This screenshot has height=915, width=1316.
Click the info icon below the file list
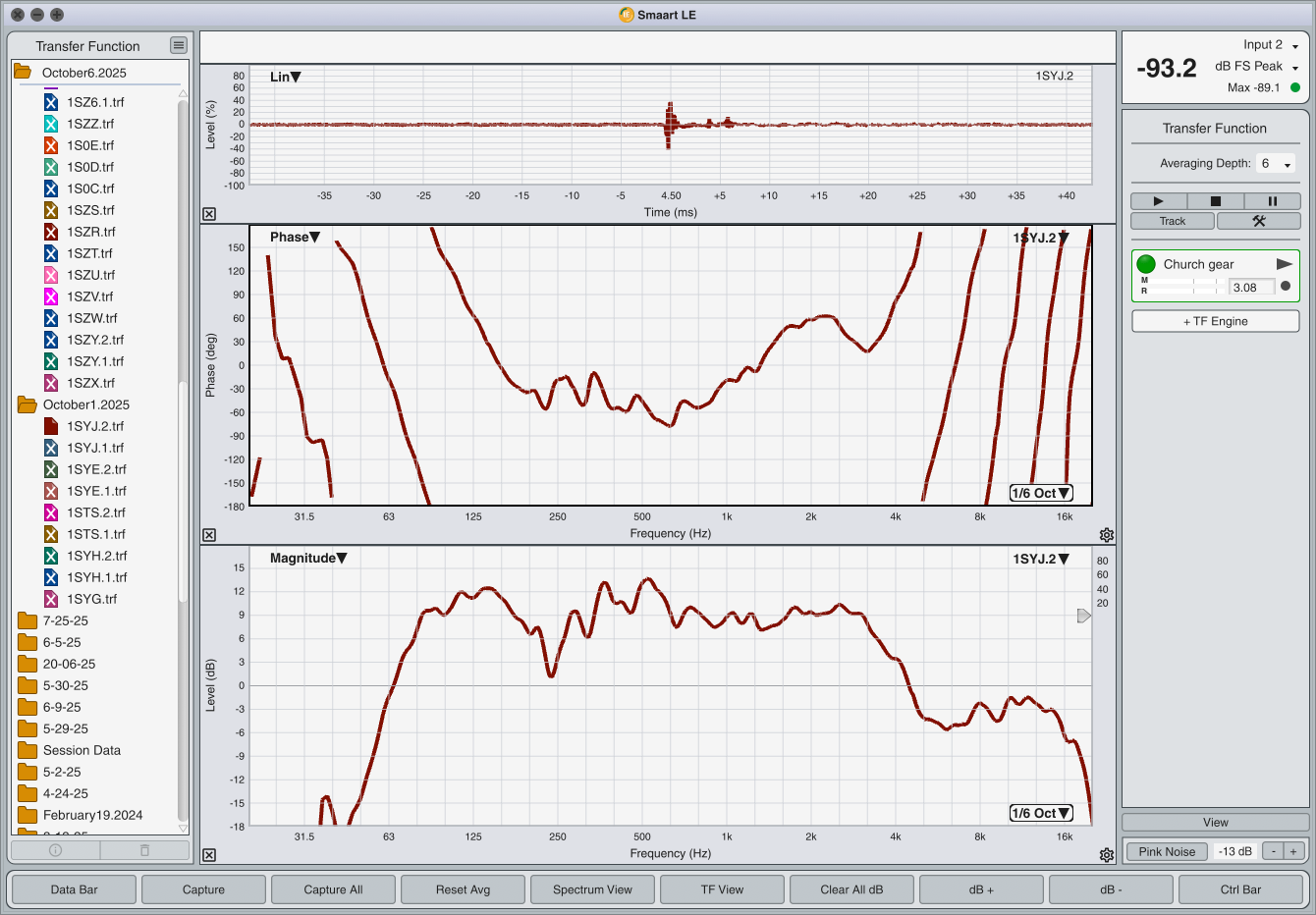click(55, 850)
